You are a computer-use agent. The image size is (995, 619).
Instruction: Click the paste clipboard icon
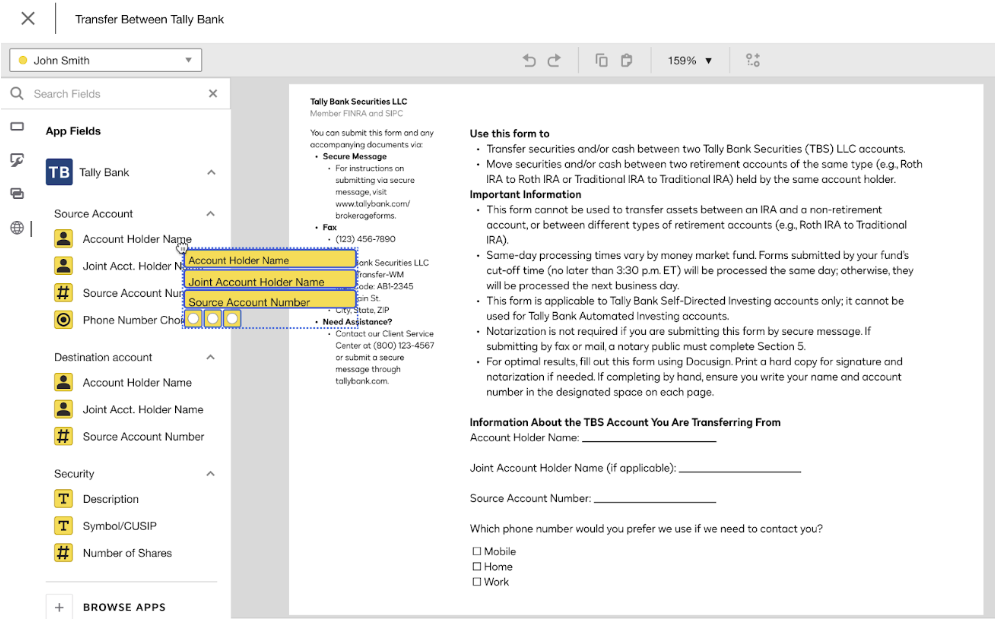click(x=627, y=61)
